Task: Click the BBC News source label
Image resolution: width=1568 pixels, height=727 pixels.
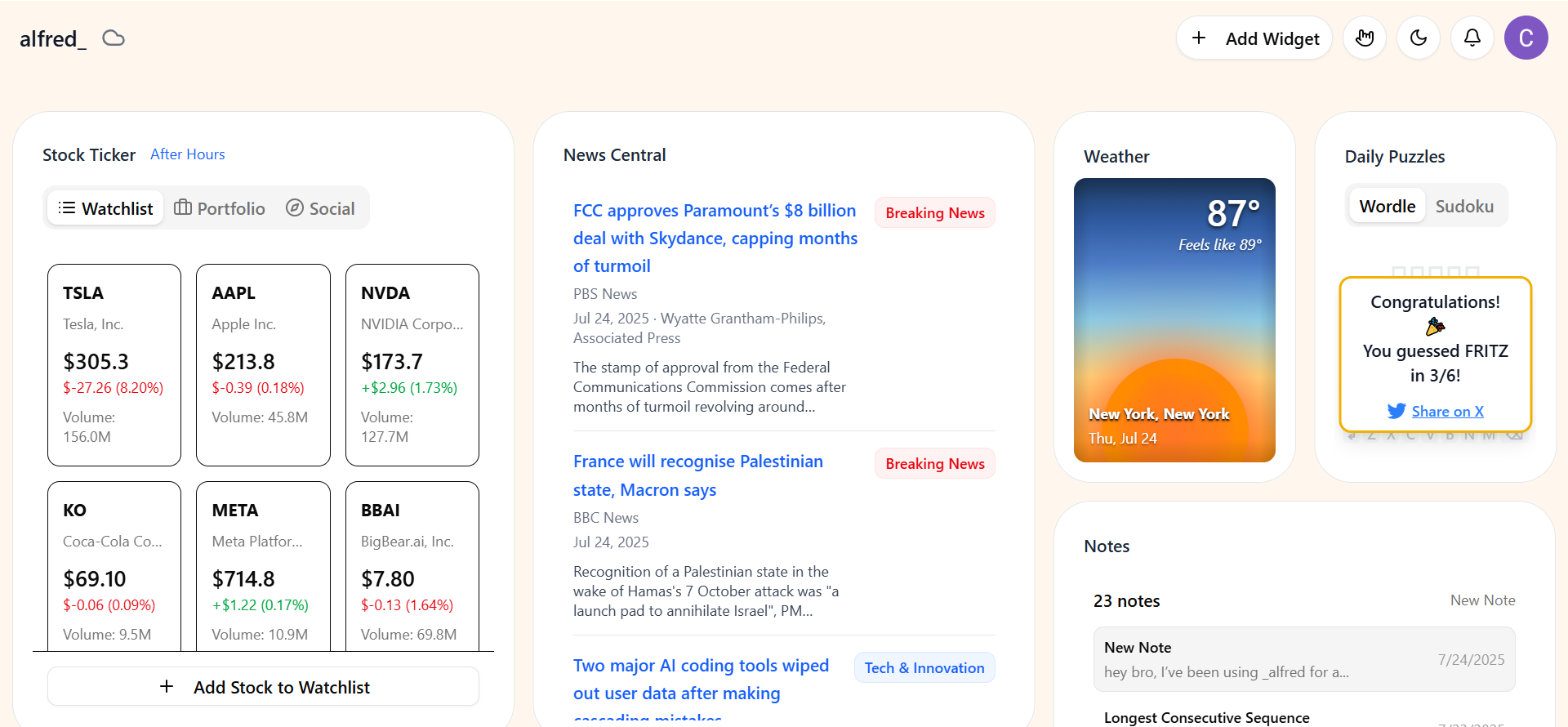Action: click(606, 517)
